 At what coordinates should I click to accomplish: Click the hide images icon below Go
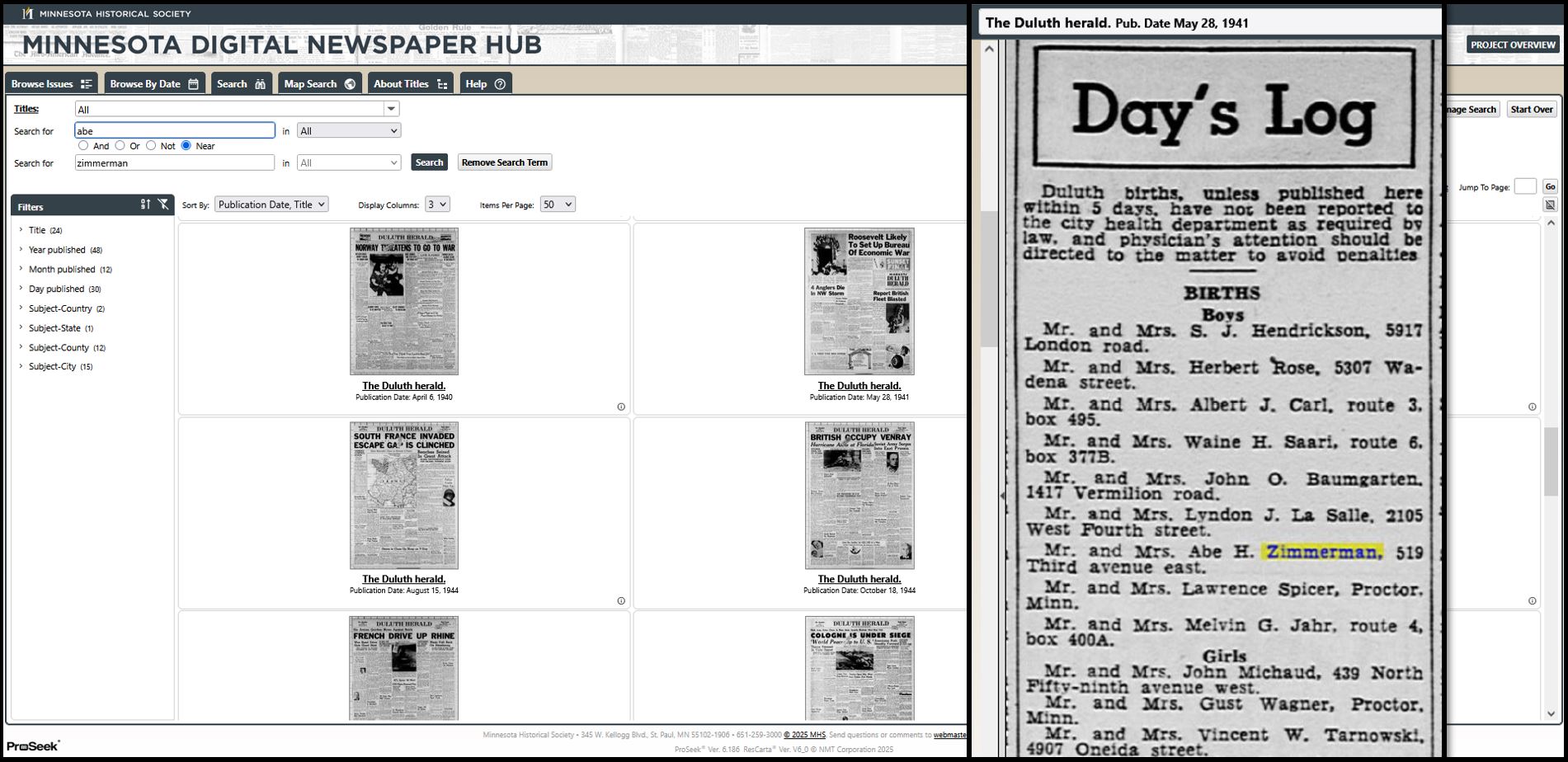(x=1550, y=205)
